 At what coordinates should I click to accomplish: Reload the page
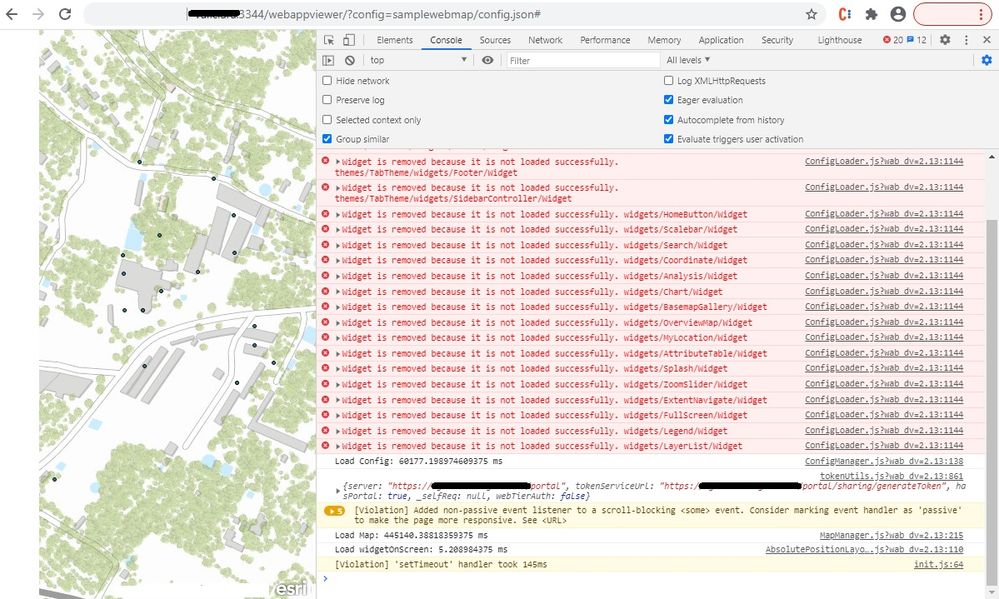[65, 14]
